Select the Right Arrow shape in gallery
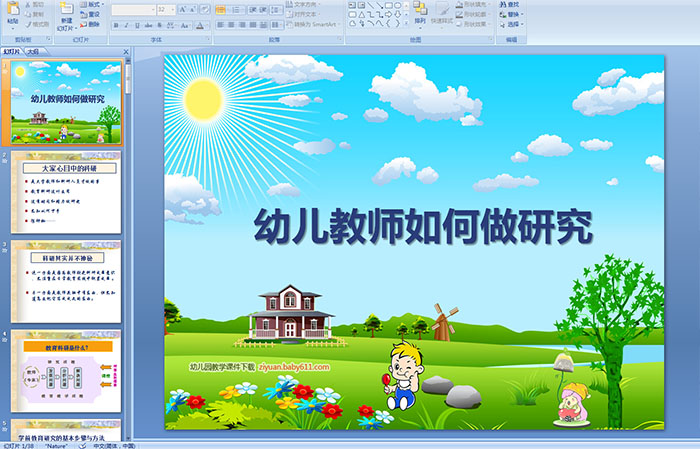 click(x=388, y=15)
